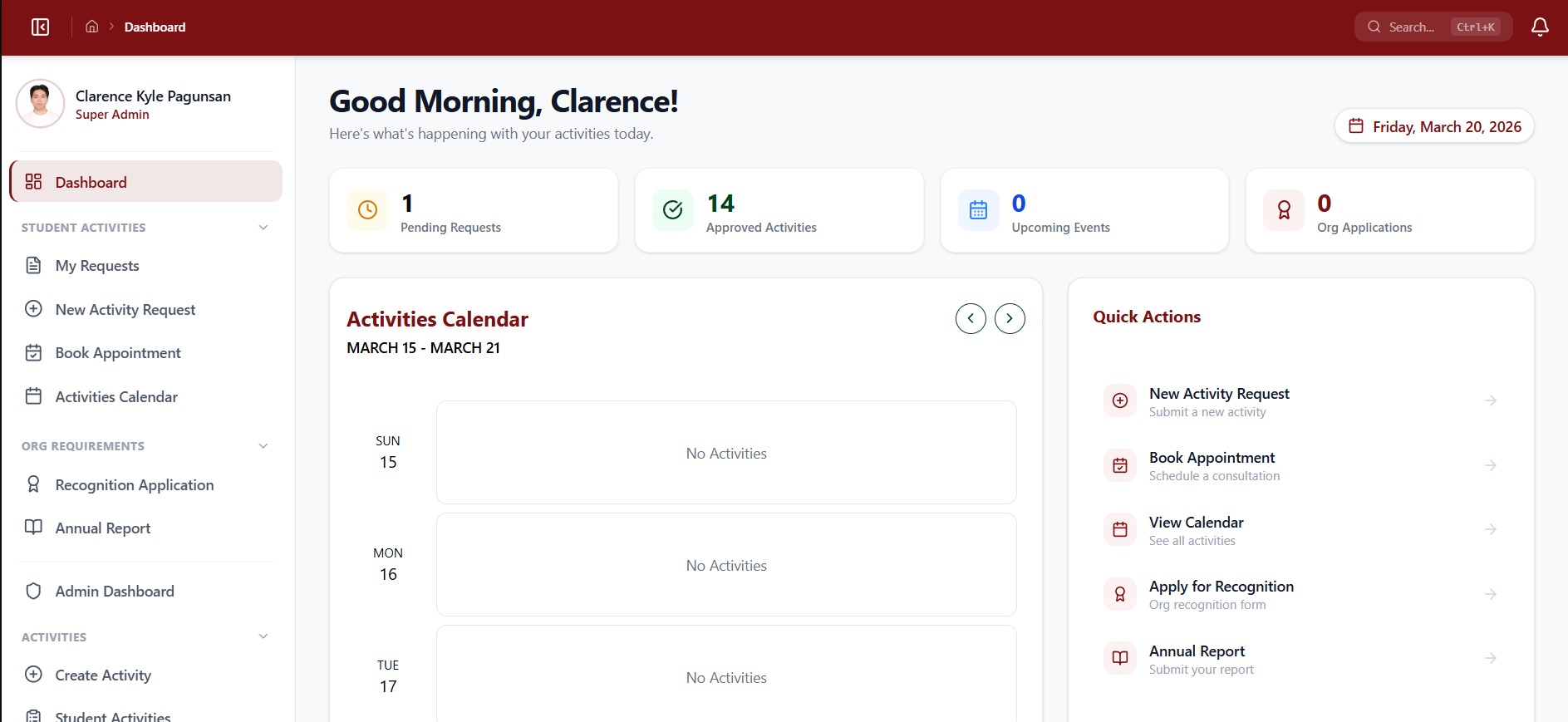The image size is (1568, 722).
Task: Go to next week in Activities Calendar
Action: (1010, 318)
